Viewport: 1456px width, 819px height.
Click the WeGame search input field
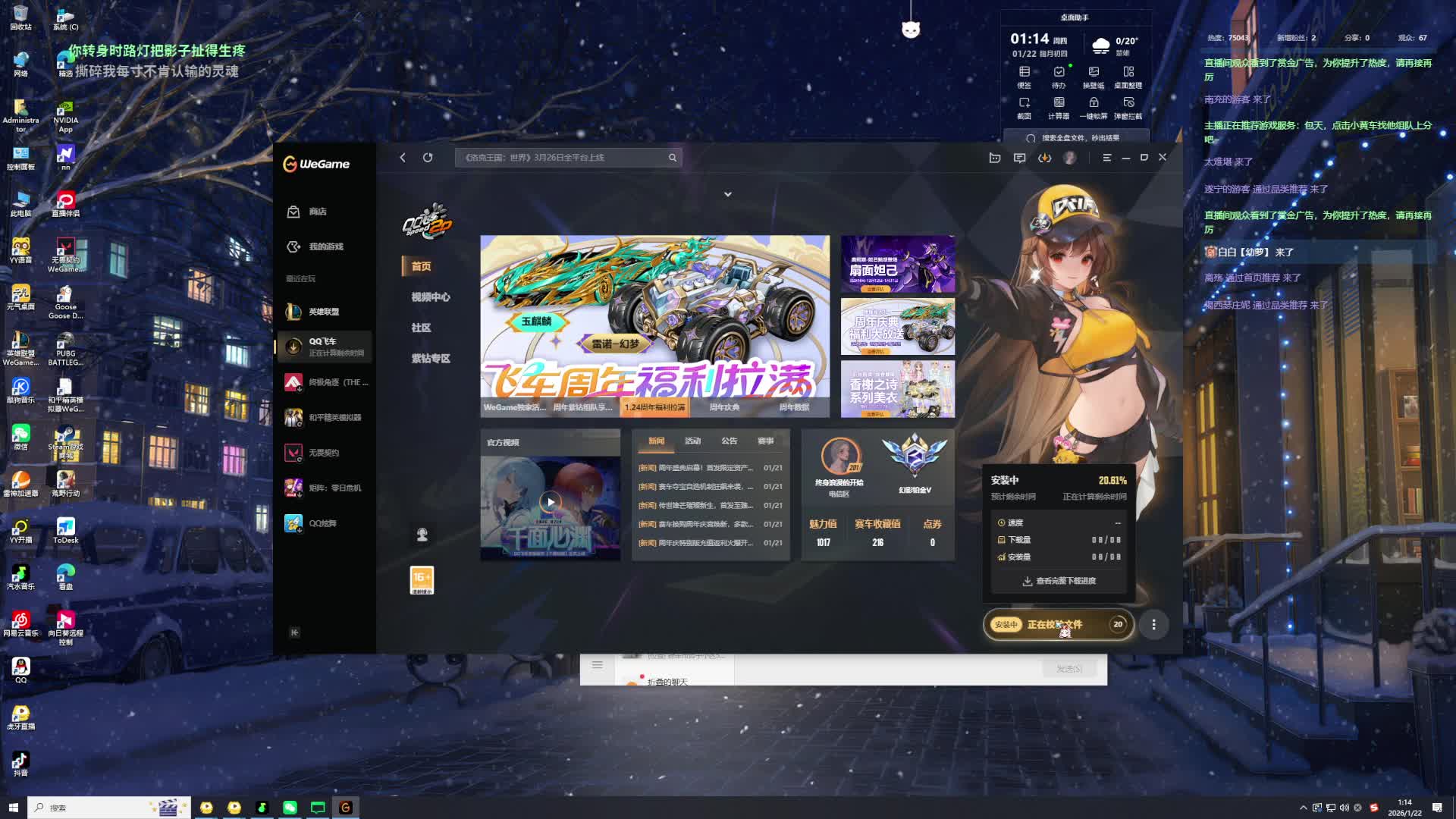pyautogui.click(x=561, y=158)
